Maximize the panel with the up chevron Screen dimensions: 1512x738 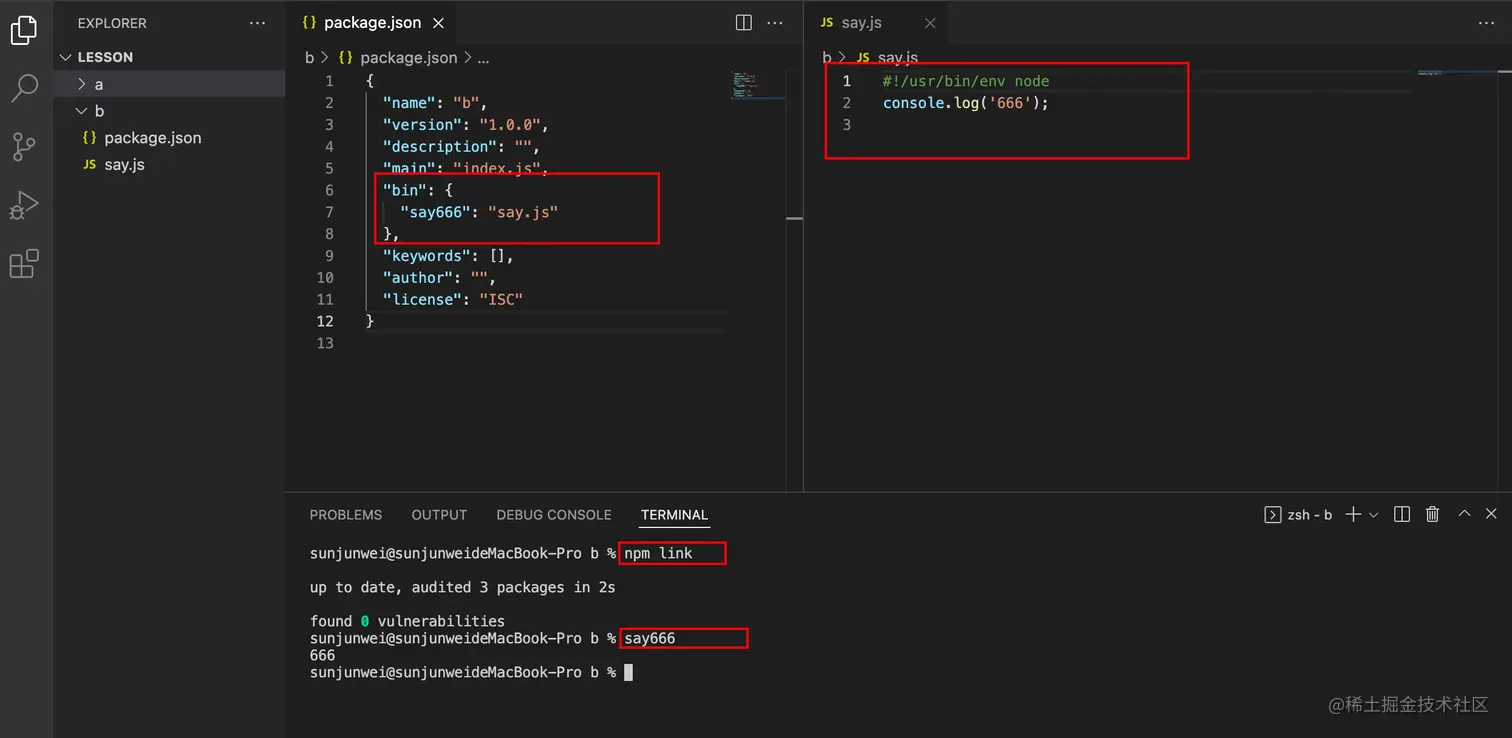point(1464,514)
